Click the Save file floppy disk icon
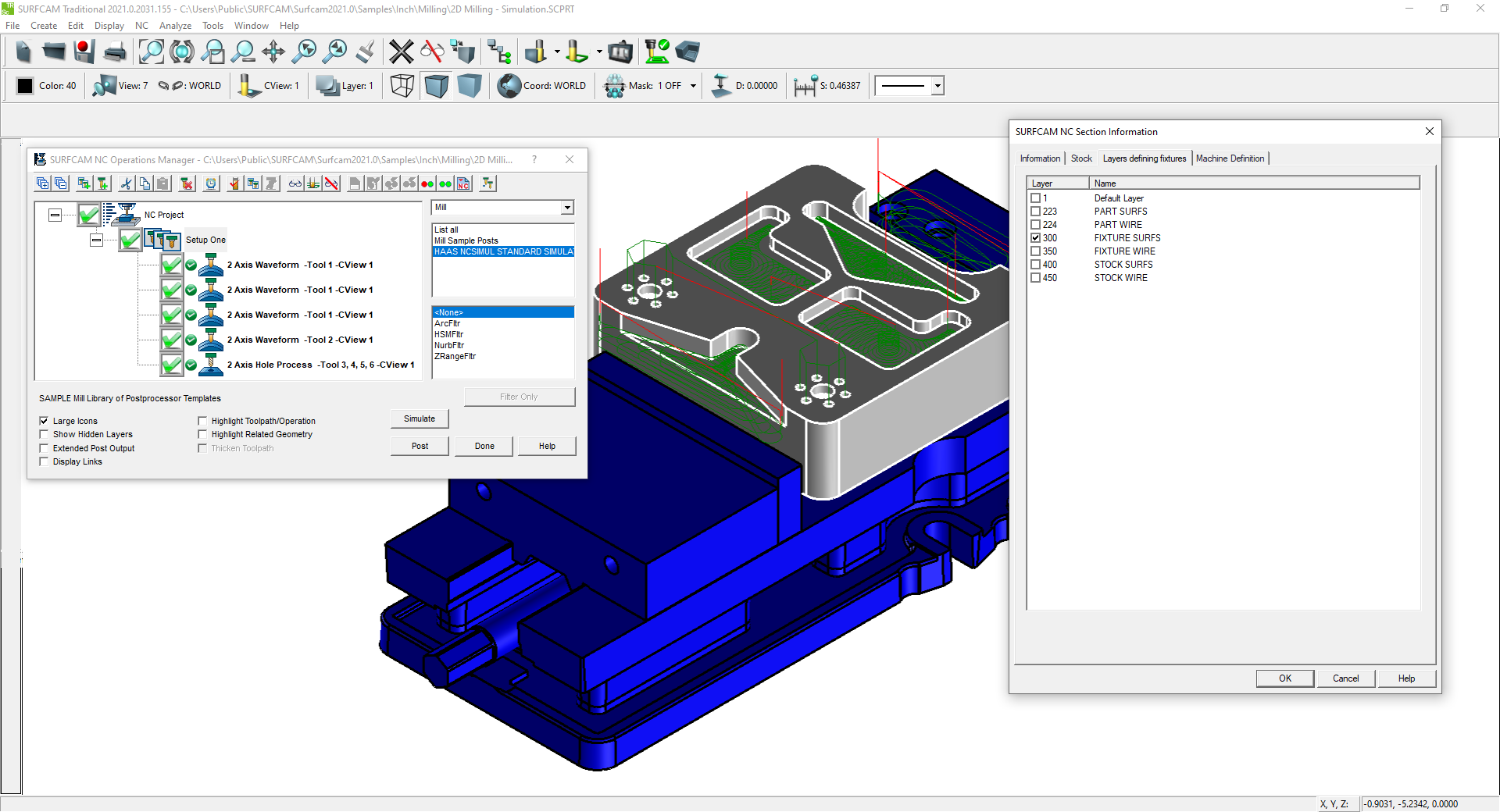Viewport: 1500px width, 812px height. 84,52
